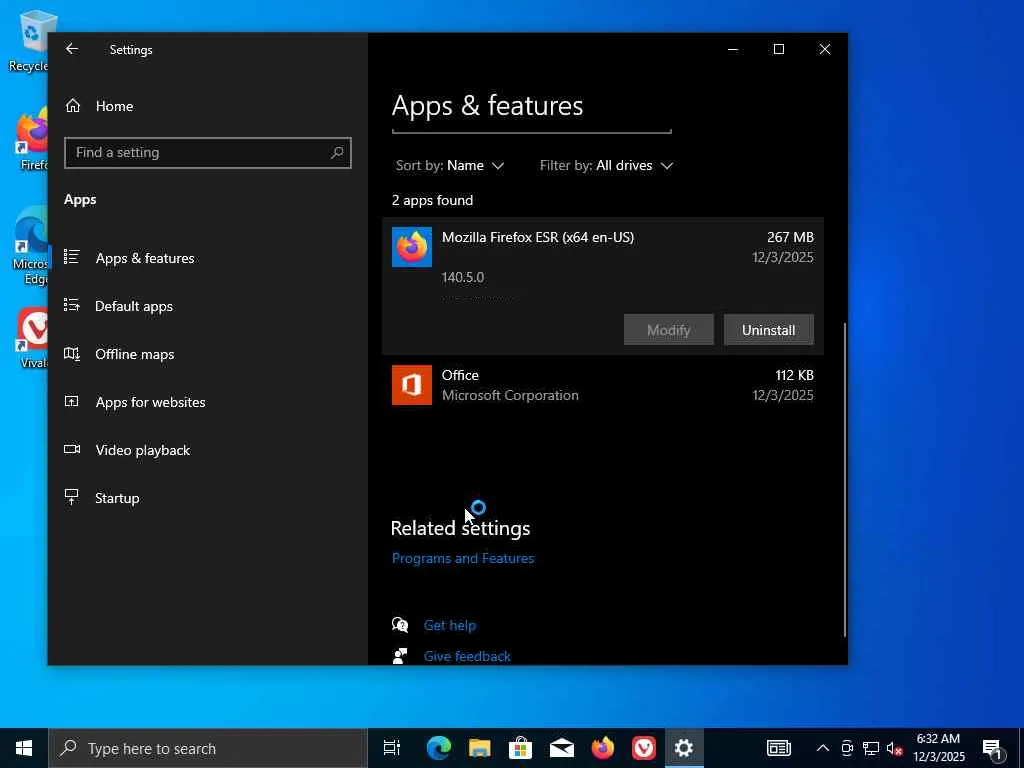Open the Give feedback link
The height and width of the screenshot is (768, 1024).
[467, 656]
